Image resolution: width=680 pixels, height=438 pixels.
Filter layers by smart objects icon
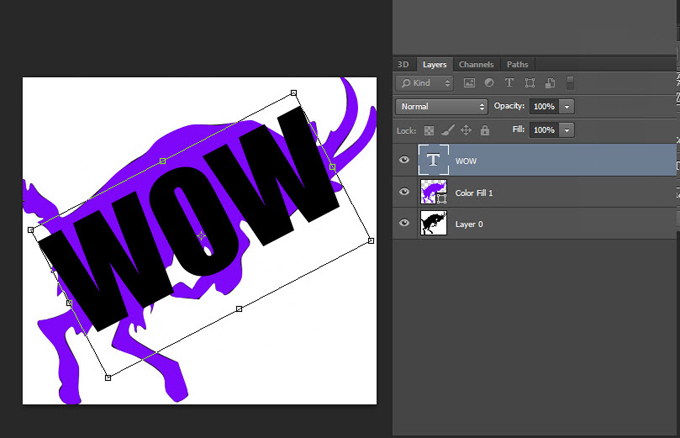[x=550, y=83]
